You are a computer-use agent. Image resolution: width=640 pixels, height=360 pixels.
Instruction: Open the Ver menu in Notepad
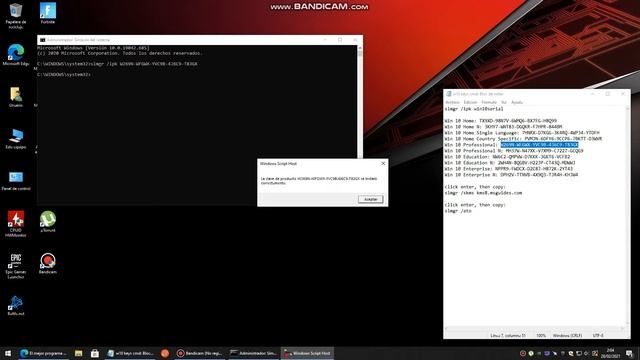click(504, 102)
